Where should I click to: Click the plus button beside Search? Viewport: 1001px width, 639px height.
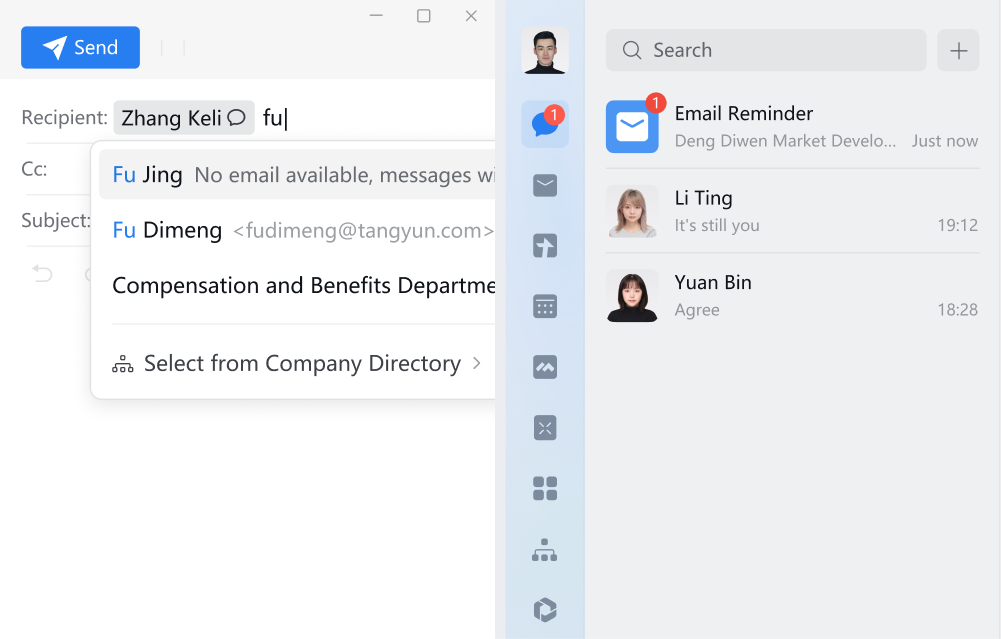click(x=958, y=50)
